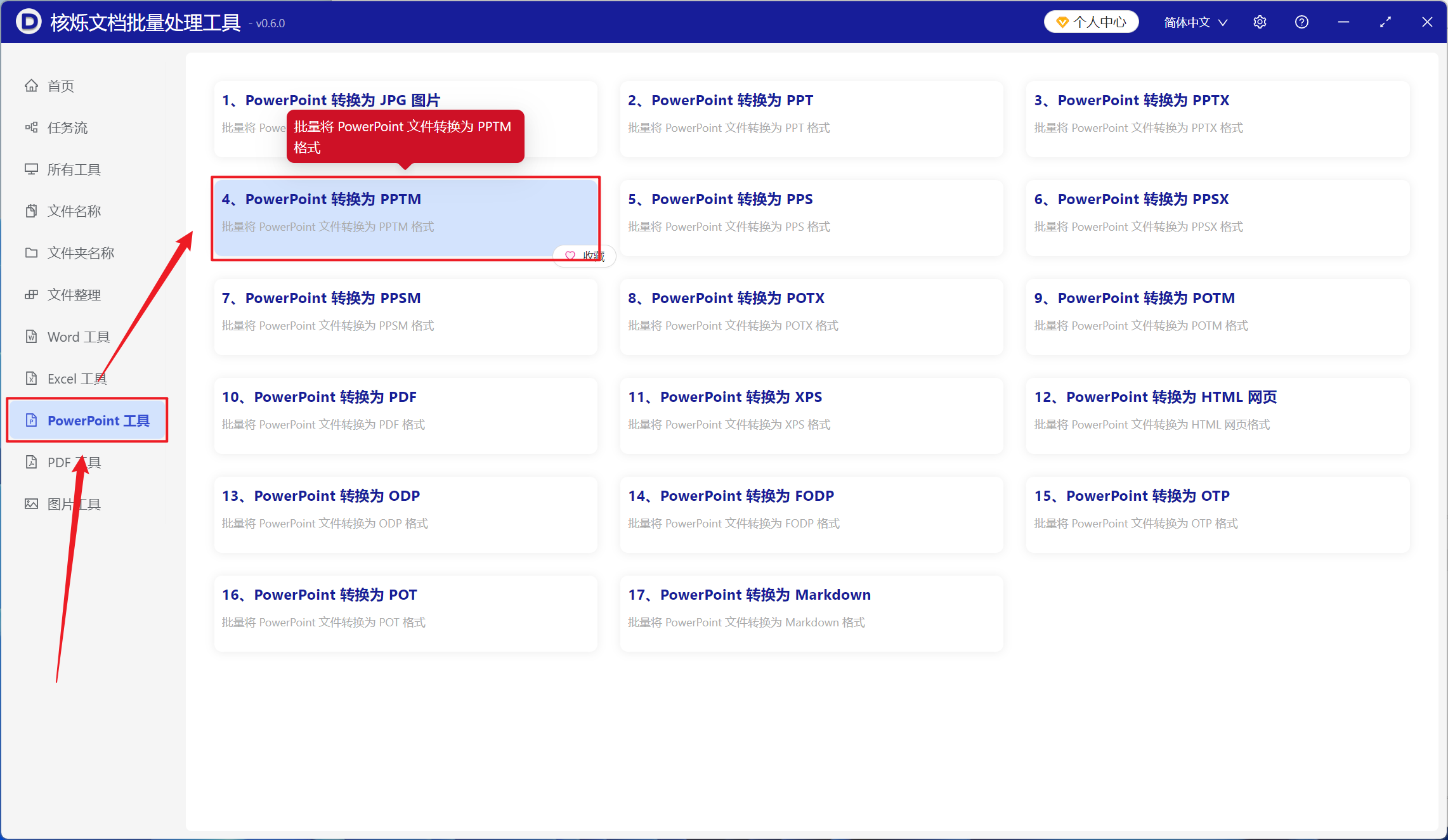This screenshot has width=1448, height=840.
Task: Open PowerPoint 转换为 PPSX card
Action: point(1218,217)
